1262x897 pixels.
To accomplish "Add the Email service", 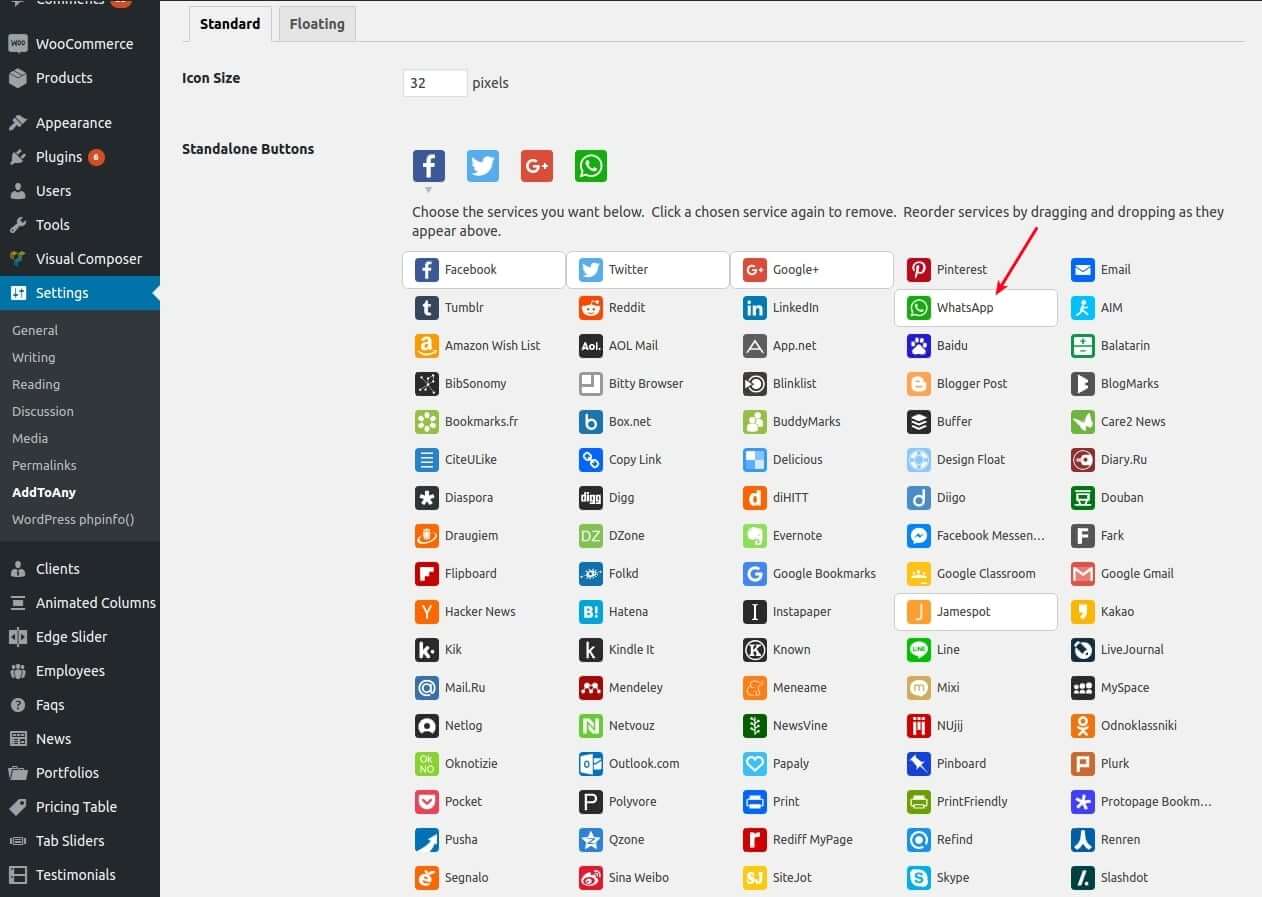I will (1139, 270).
